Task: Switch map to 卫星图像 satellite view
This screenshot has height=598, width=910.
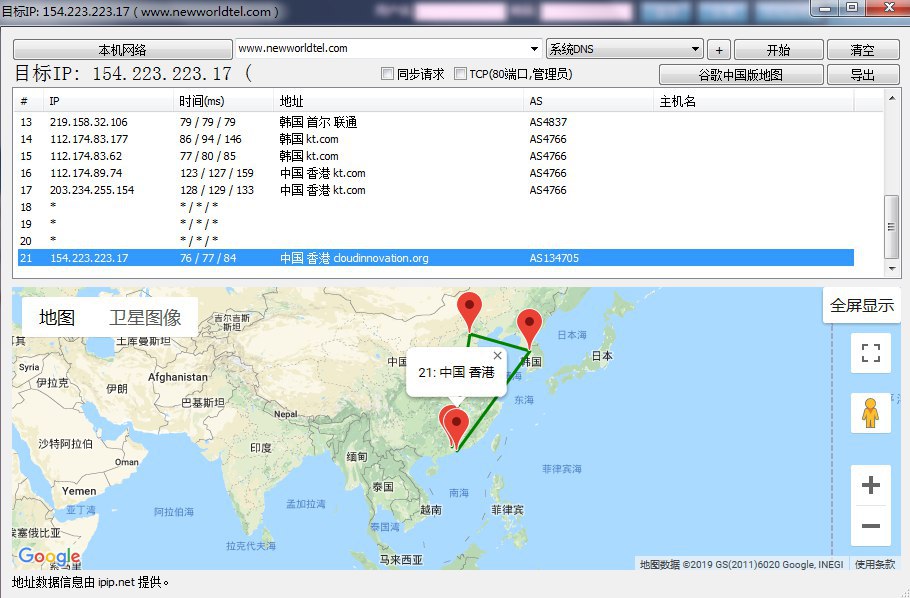Action: click(145, 318)
